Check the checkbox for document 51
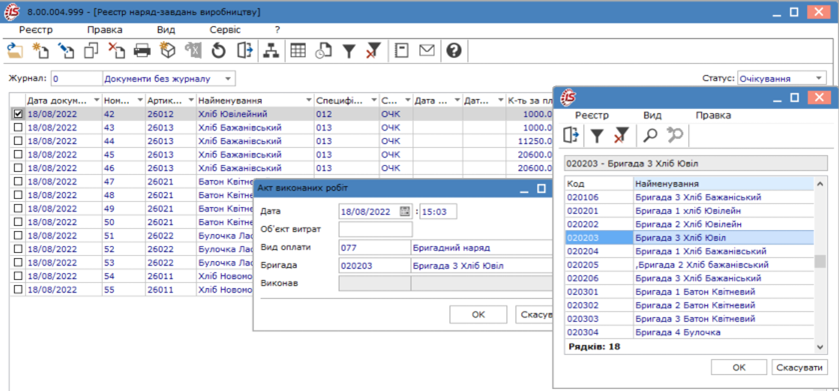The height and width of the screenshot is (391, 839). pyautogui.click(x=18, y=235)
